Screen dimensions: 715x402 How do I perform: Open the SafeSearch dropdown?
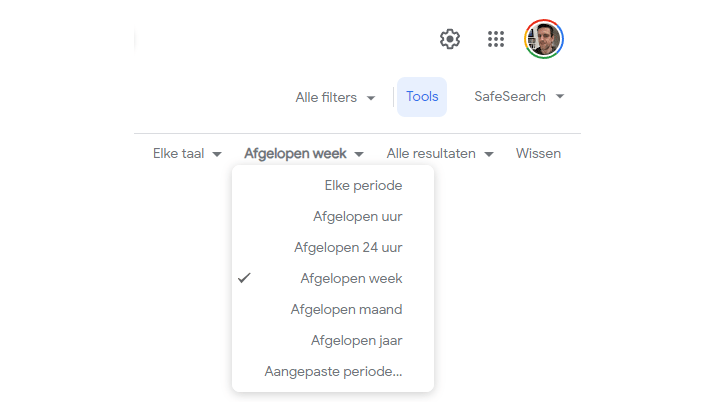click(x=510, y=97)
